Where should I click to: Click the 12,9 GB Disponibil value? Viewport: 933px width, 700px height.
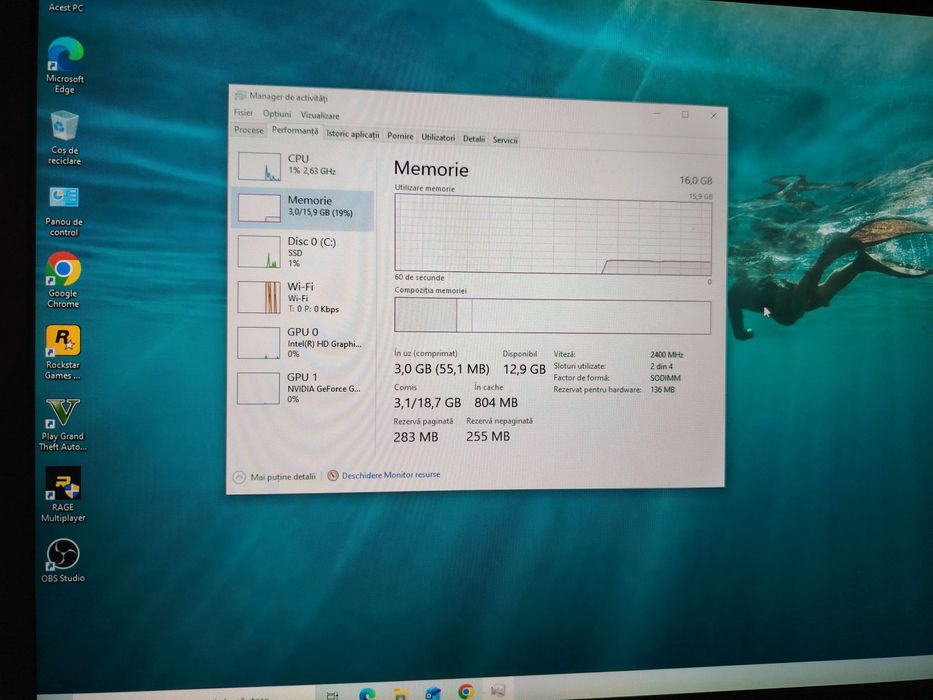coord(524,369)
